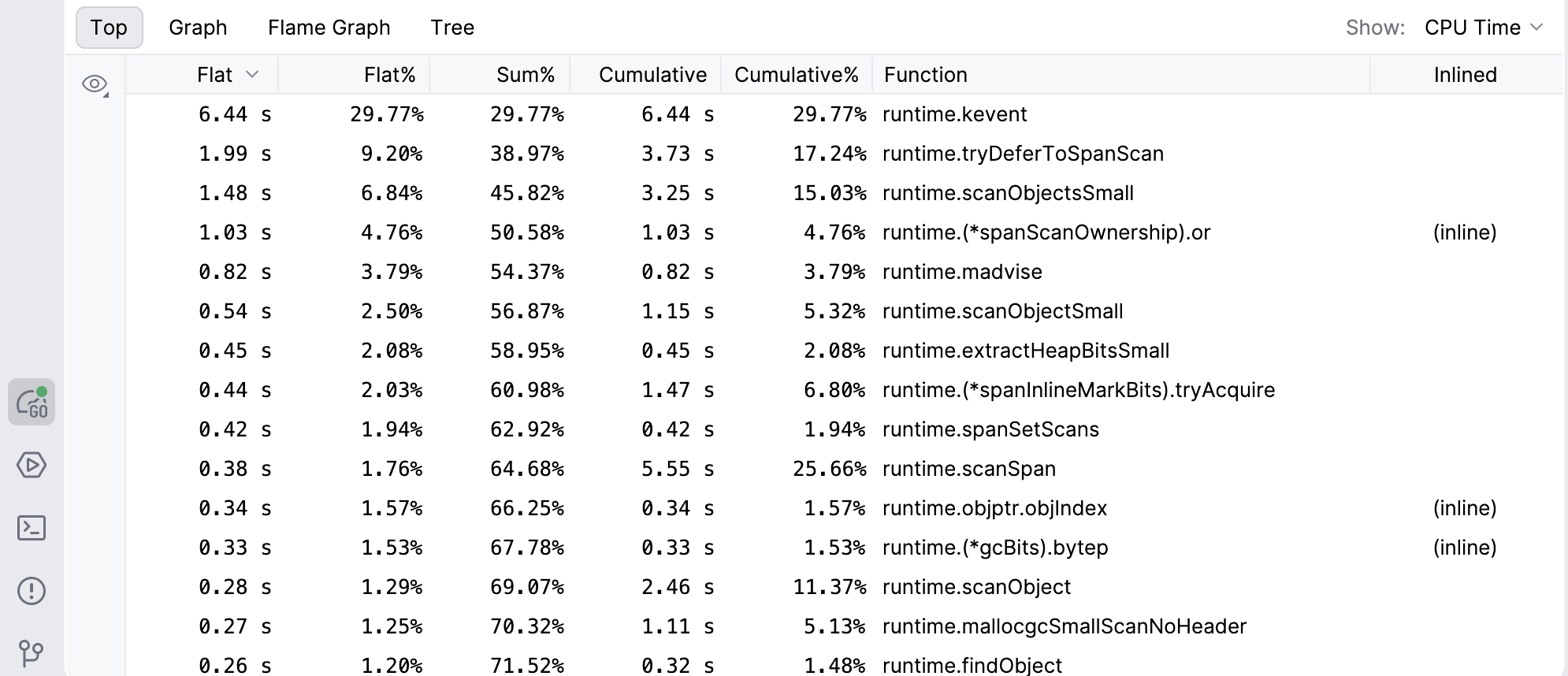Select the runtime.scanSpan row
Viewport: 1568px width, 676px height.
tap(843, 469)
